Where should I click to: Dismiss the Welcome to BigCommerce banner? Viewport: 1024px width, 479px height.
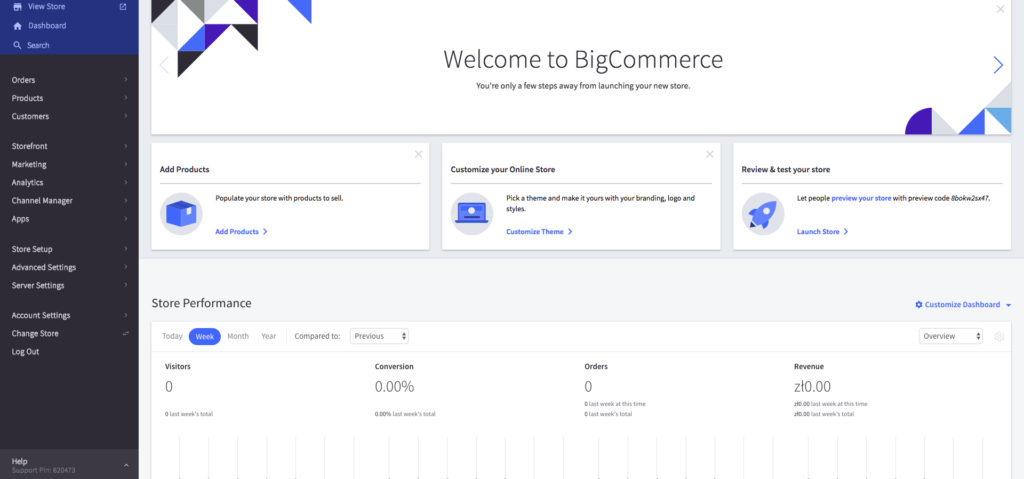[1000, 9]
